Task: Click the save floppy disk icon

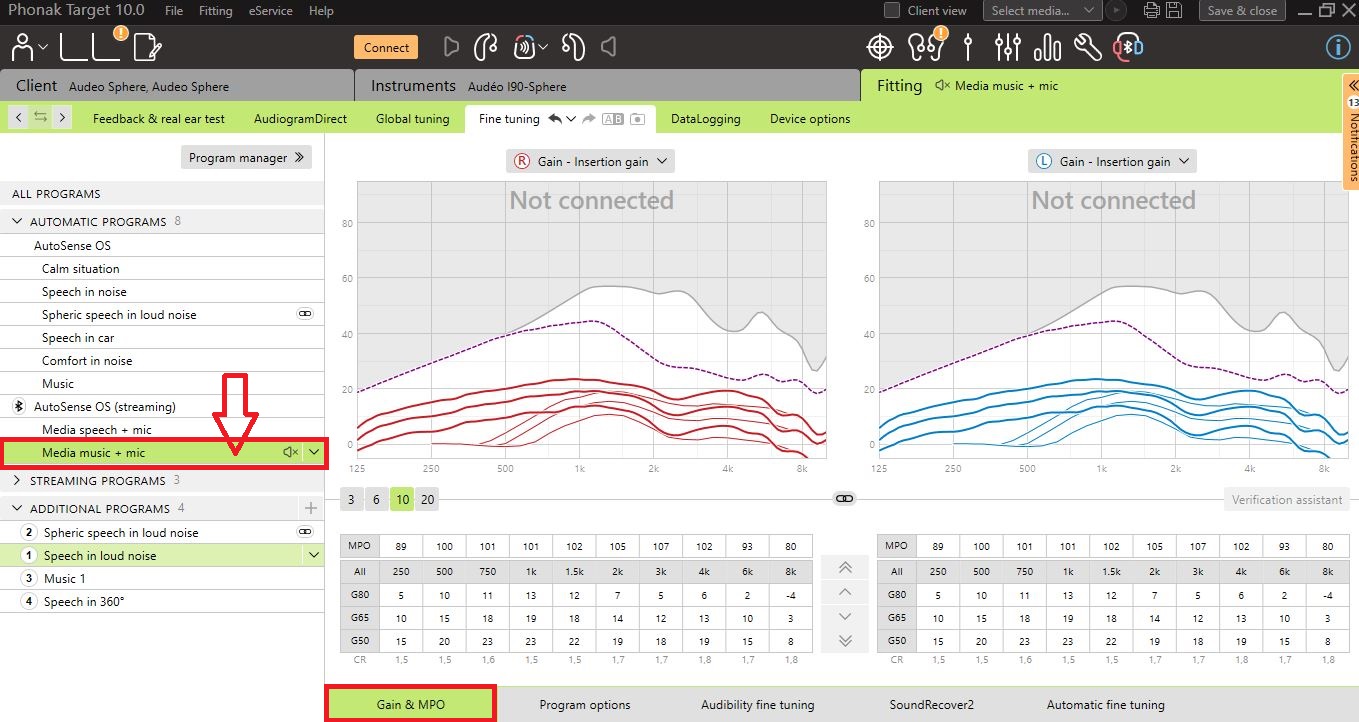Action: 1174,10
